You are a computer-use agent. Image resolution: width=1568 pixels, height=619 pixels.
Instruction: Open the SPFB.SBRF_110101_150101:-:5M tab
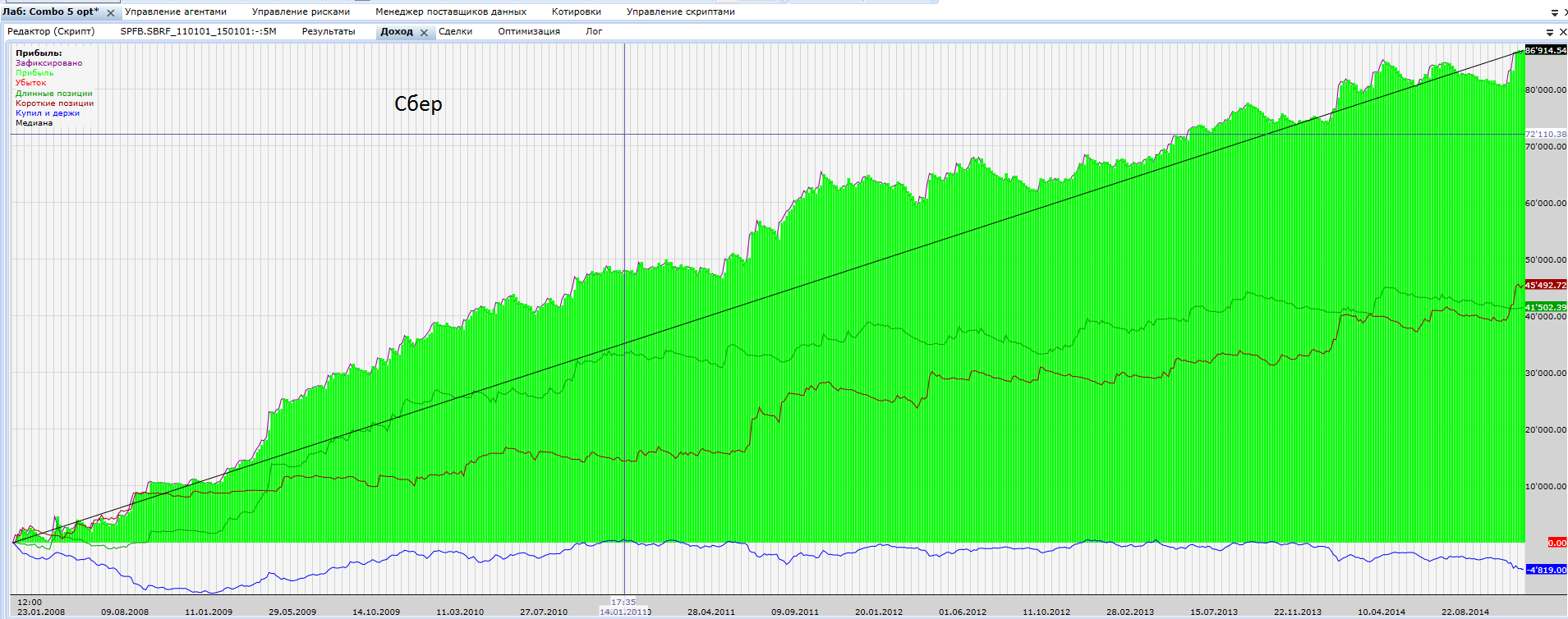198,31
